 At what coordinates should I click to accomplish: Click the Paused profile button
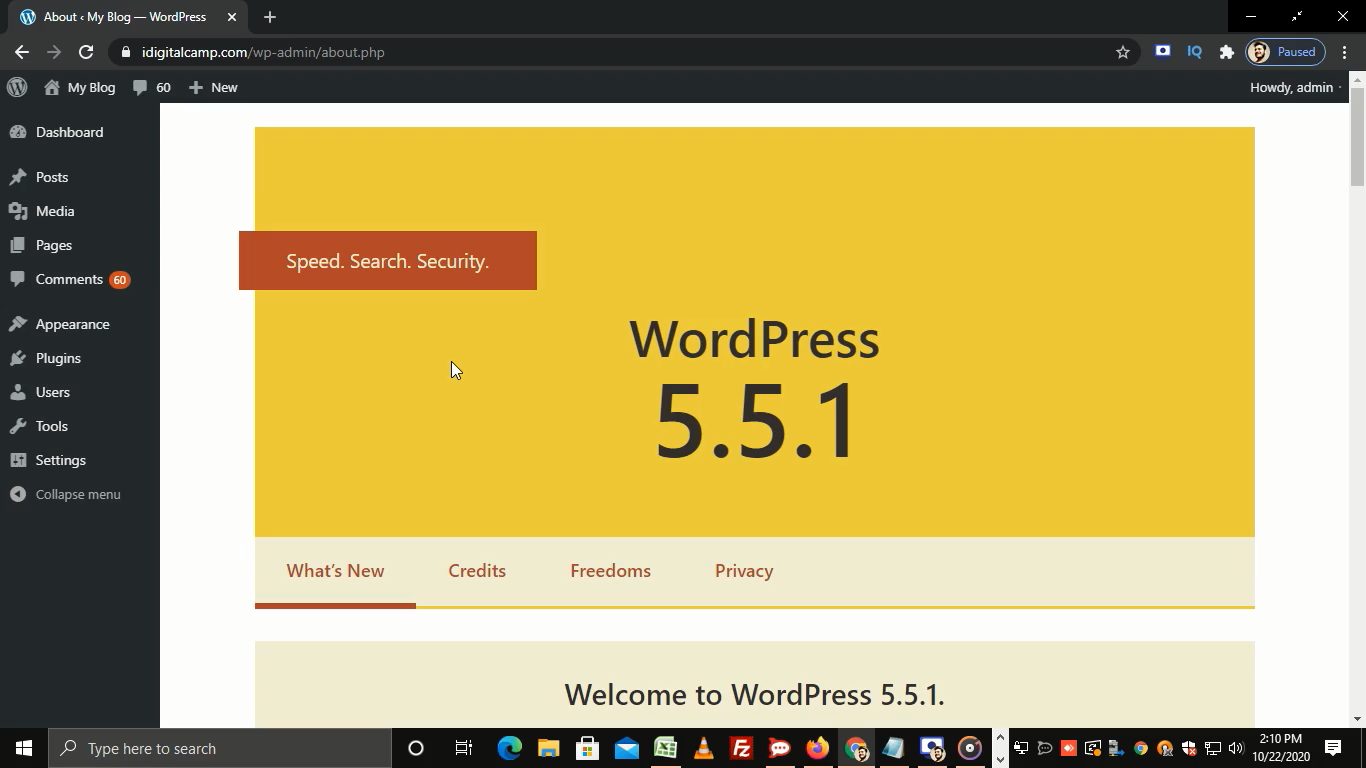click(1285, 52)
